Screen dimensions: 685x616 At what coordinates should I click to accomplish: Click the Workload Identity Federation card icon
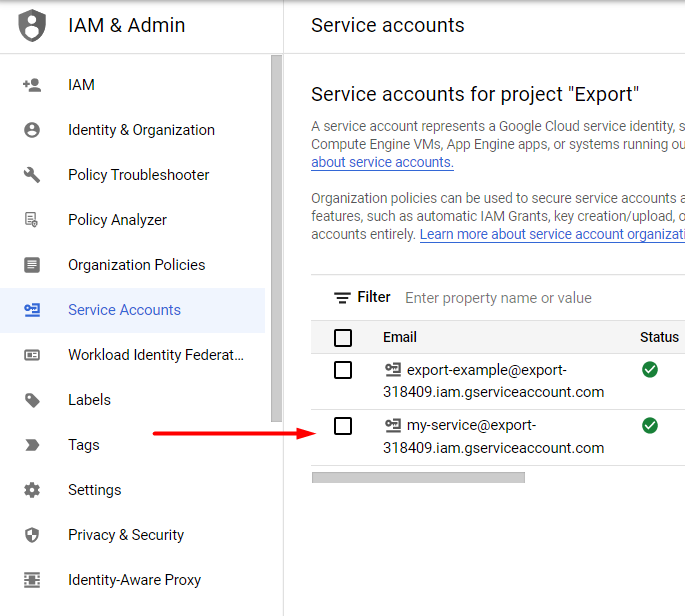[x=32, y=355]
